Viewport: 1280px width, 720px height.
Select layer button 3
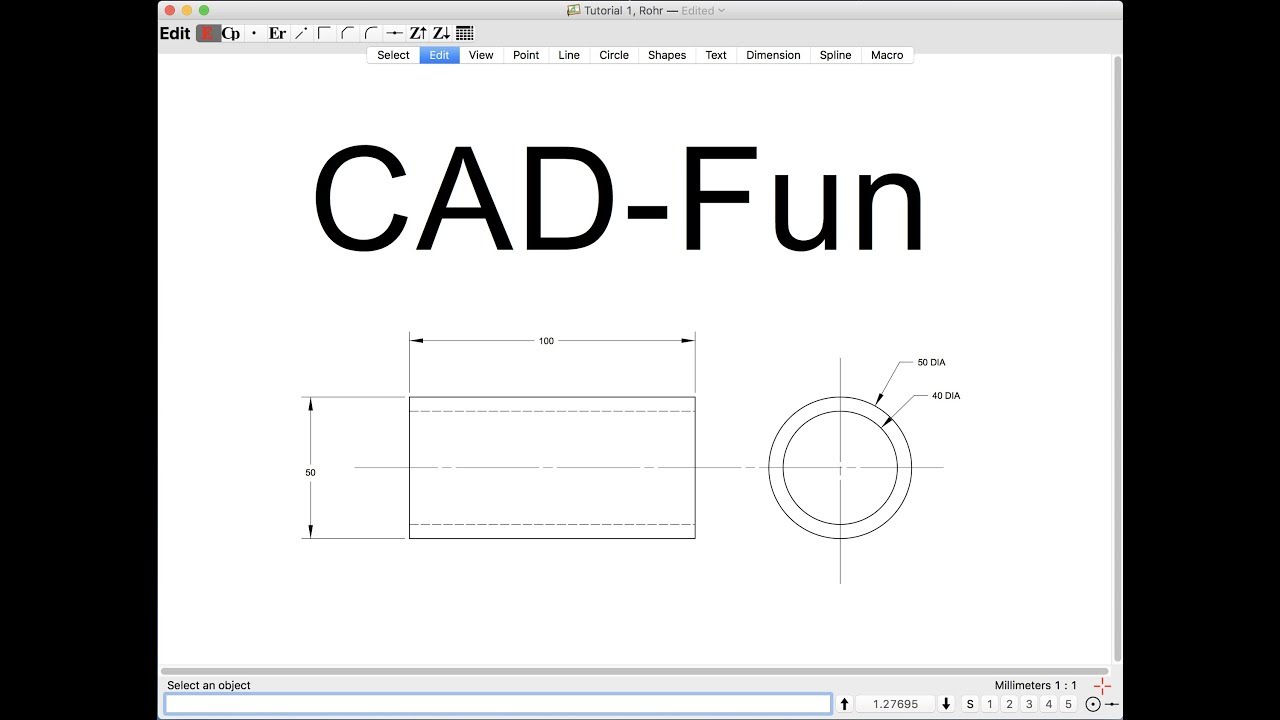coord(1029,704)
